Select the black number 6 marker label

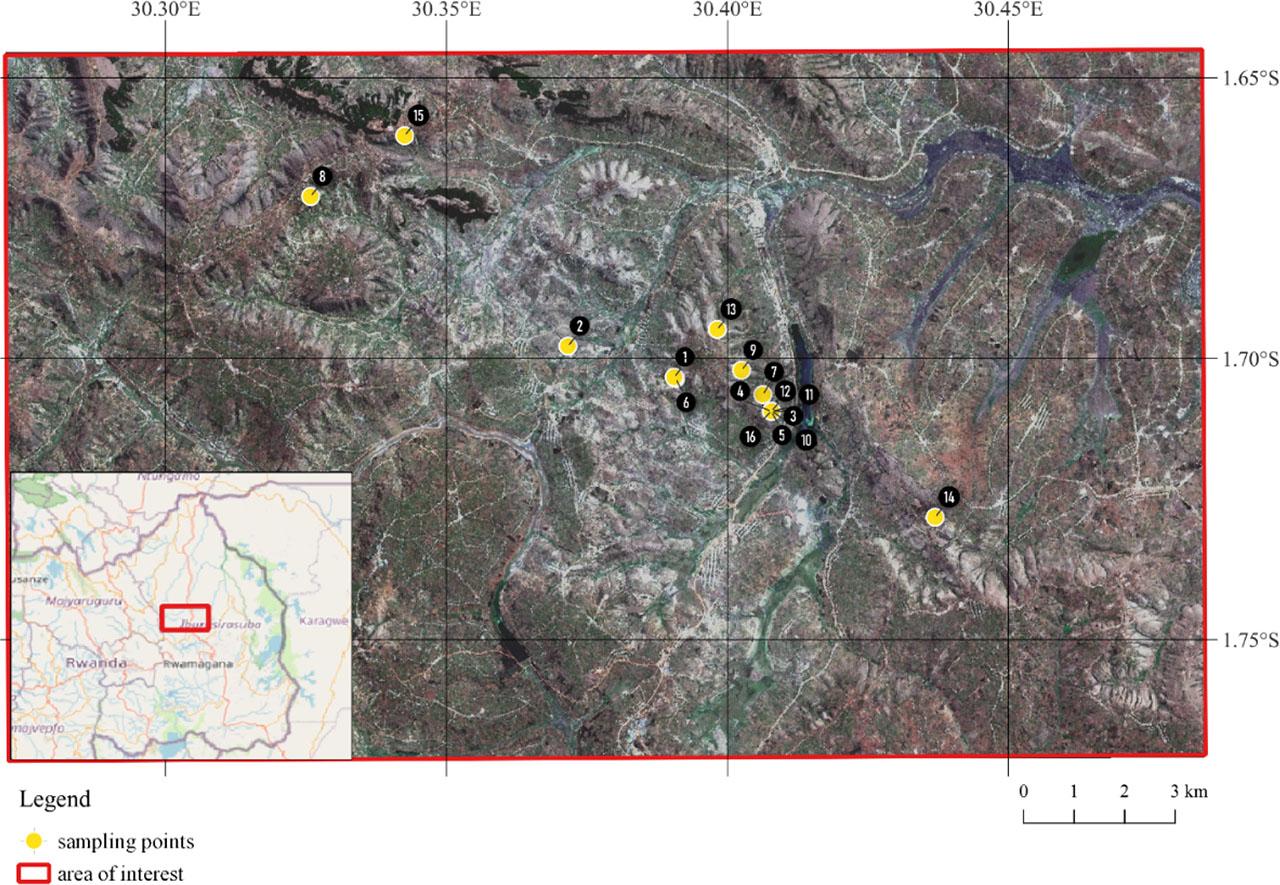(x=685, y=402)
